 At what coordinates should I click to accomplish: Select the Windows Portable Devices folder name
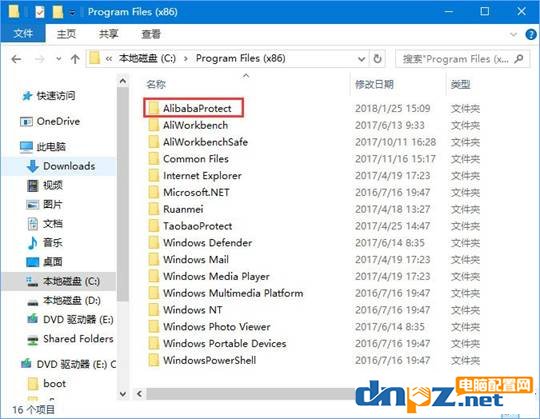coord(225,343)
